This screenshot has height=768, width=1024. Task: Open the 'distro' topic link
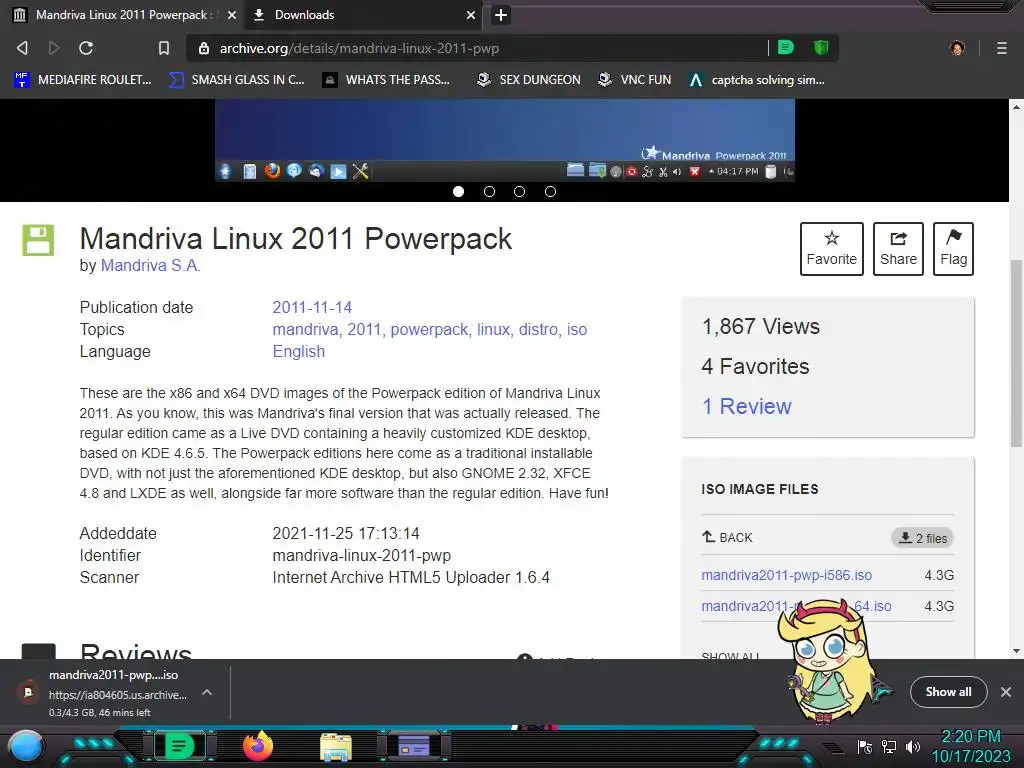pos(538,329)
